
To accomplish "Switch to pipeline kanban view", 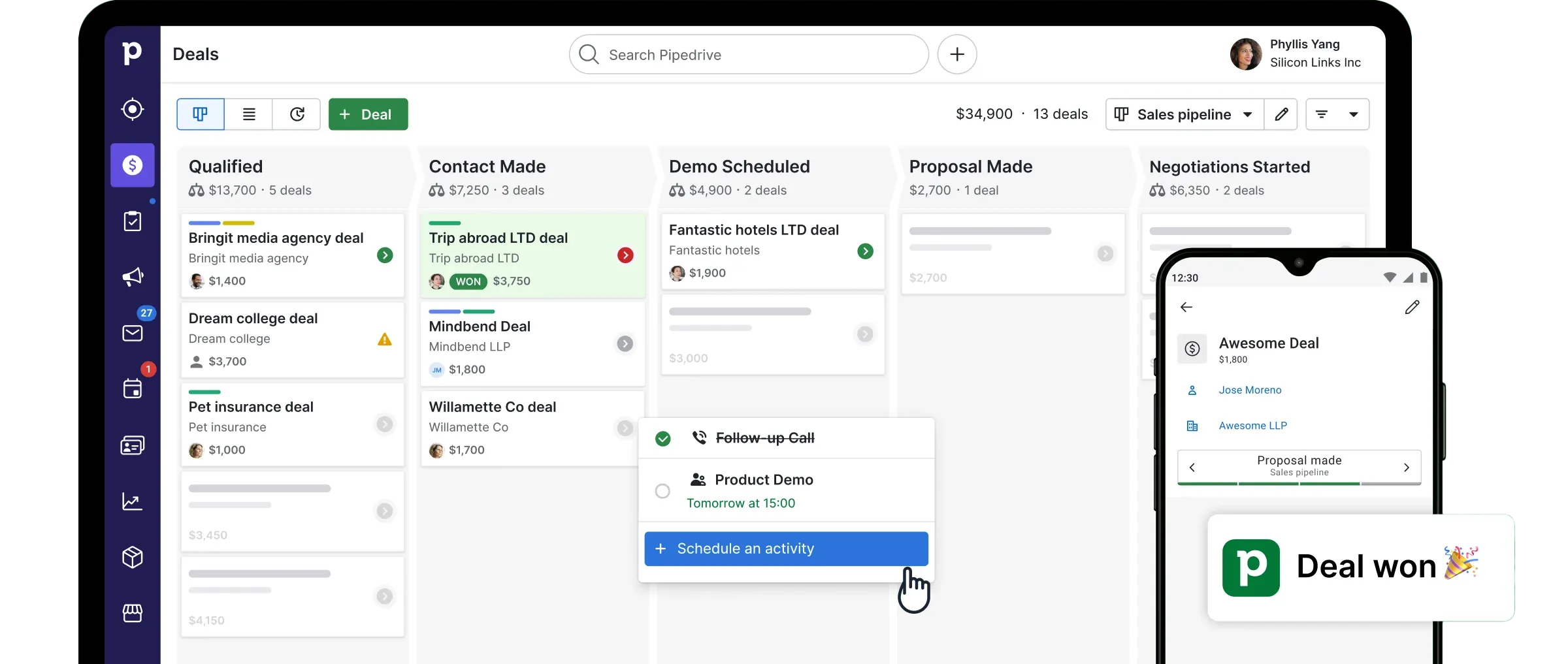I will (x=201, y=114).
